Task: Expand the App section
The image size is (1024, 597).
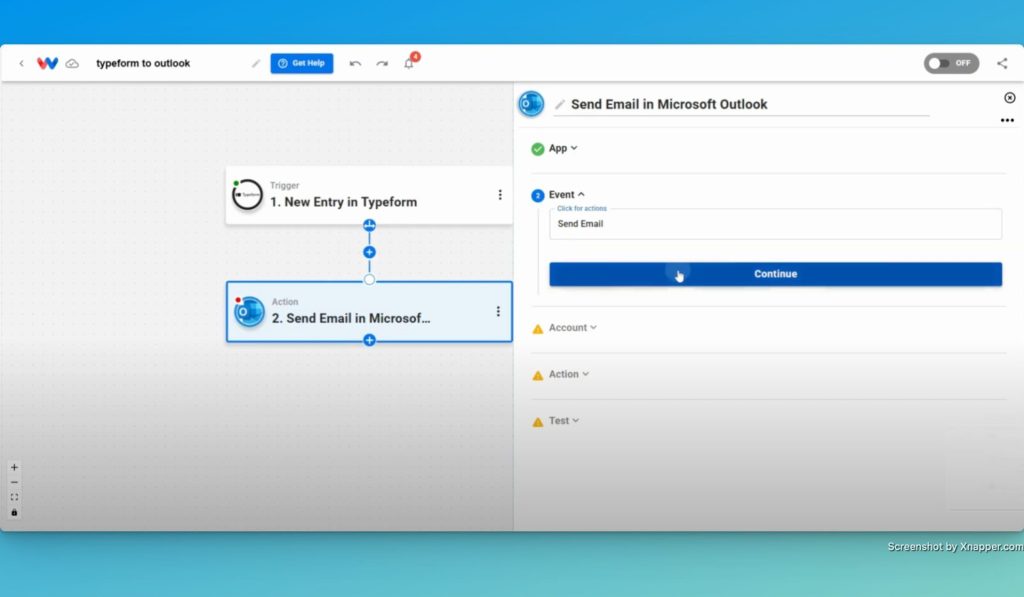Action: (x=563, y=148)
